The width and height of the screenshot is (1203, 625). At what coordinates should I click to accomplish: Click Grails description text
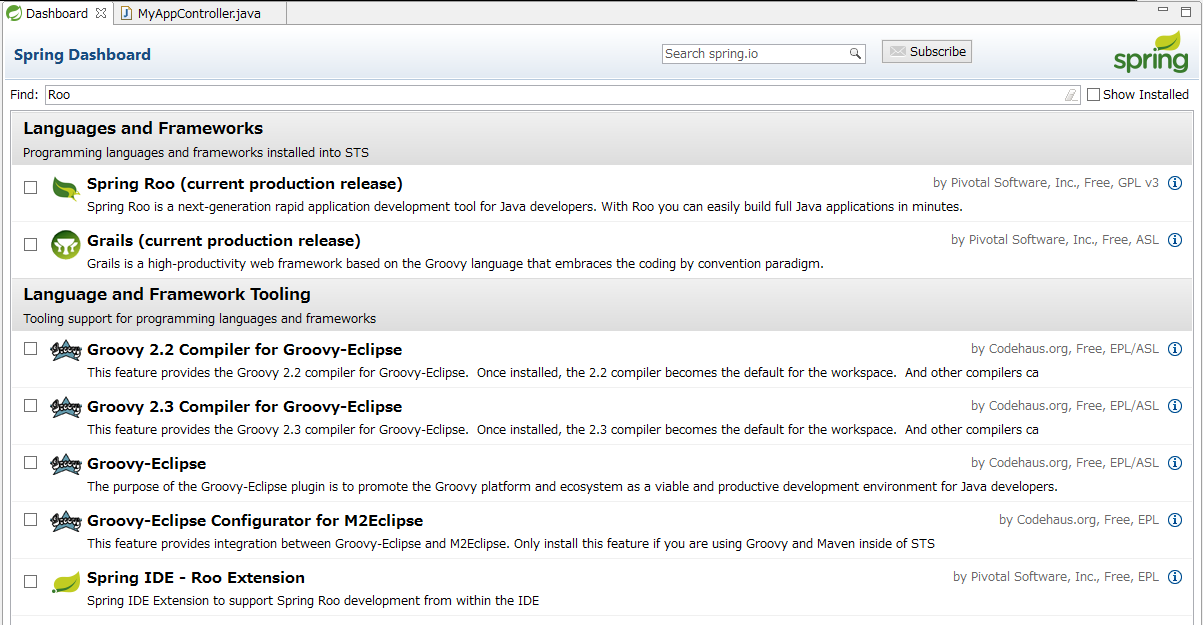pos(455,264)
